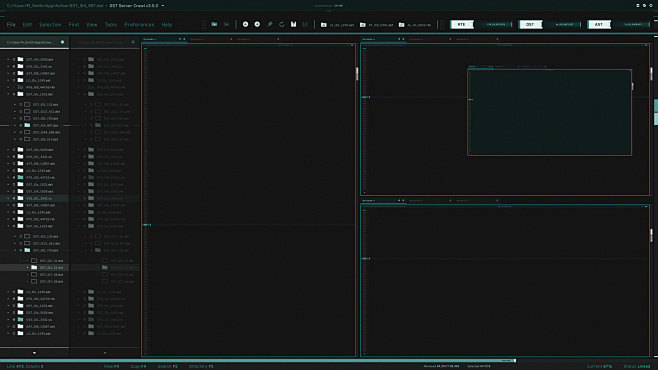Open the Tools menu

click(x=111, y=25)
